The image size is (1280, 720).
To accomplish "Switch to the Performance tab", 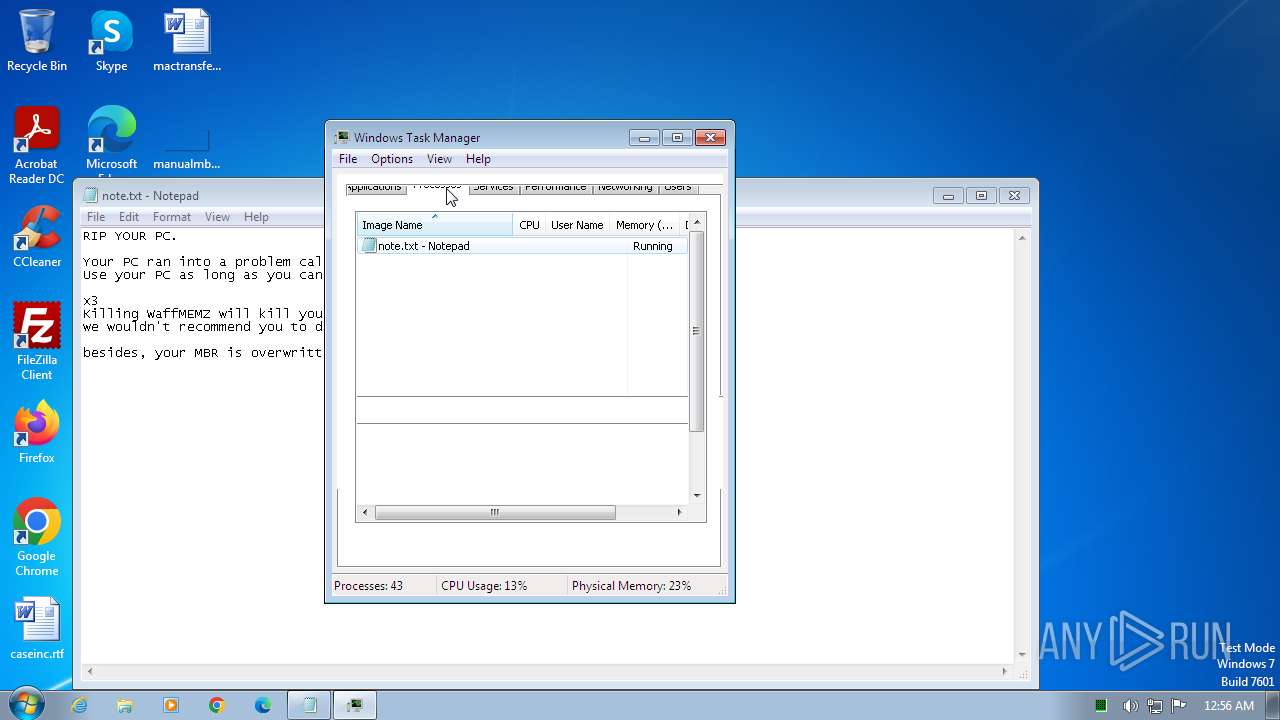I will [556, 187].
